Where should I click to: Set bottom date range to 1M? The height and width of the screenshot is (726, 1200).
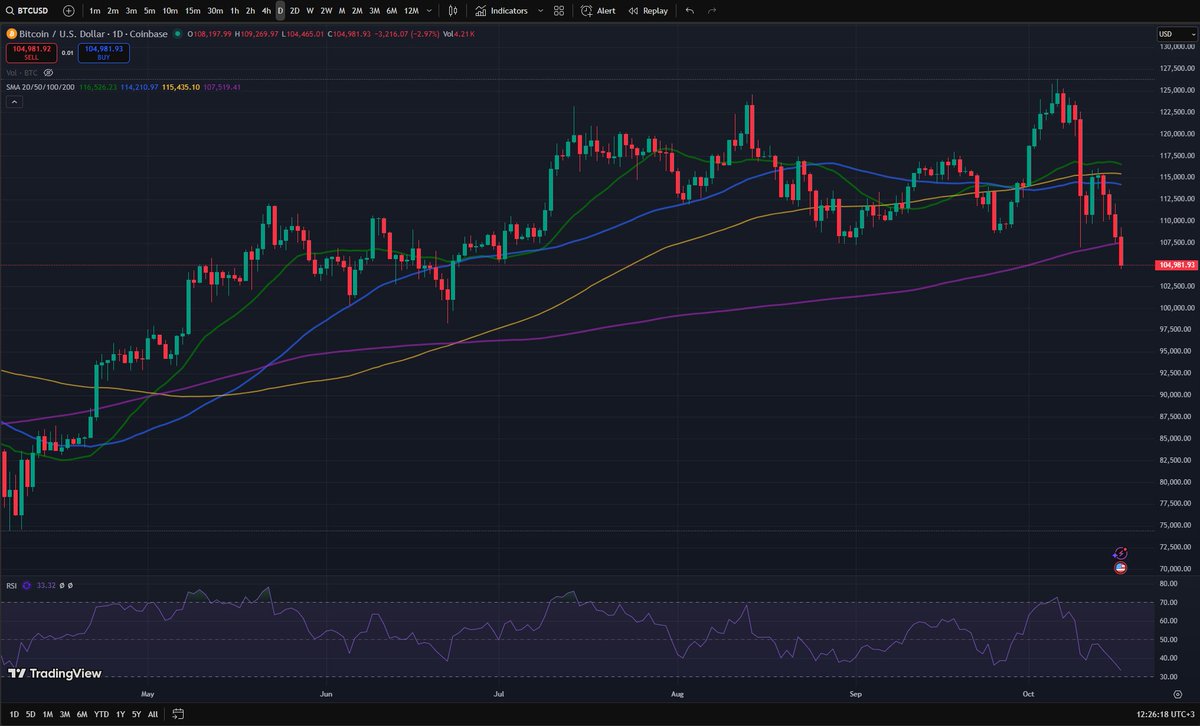(48, 713)
